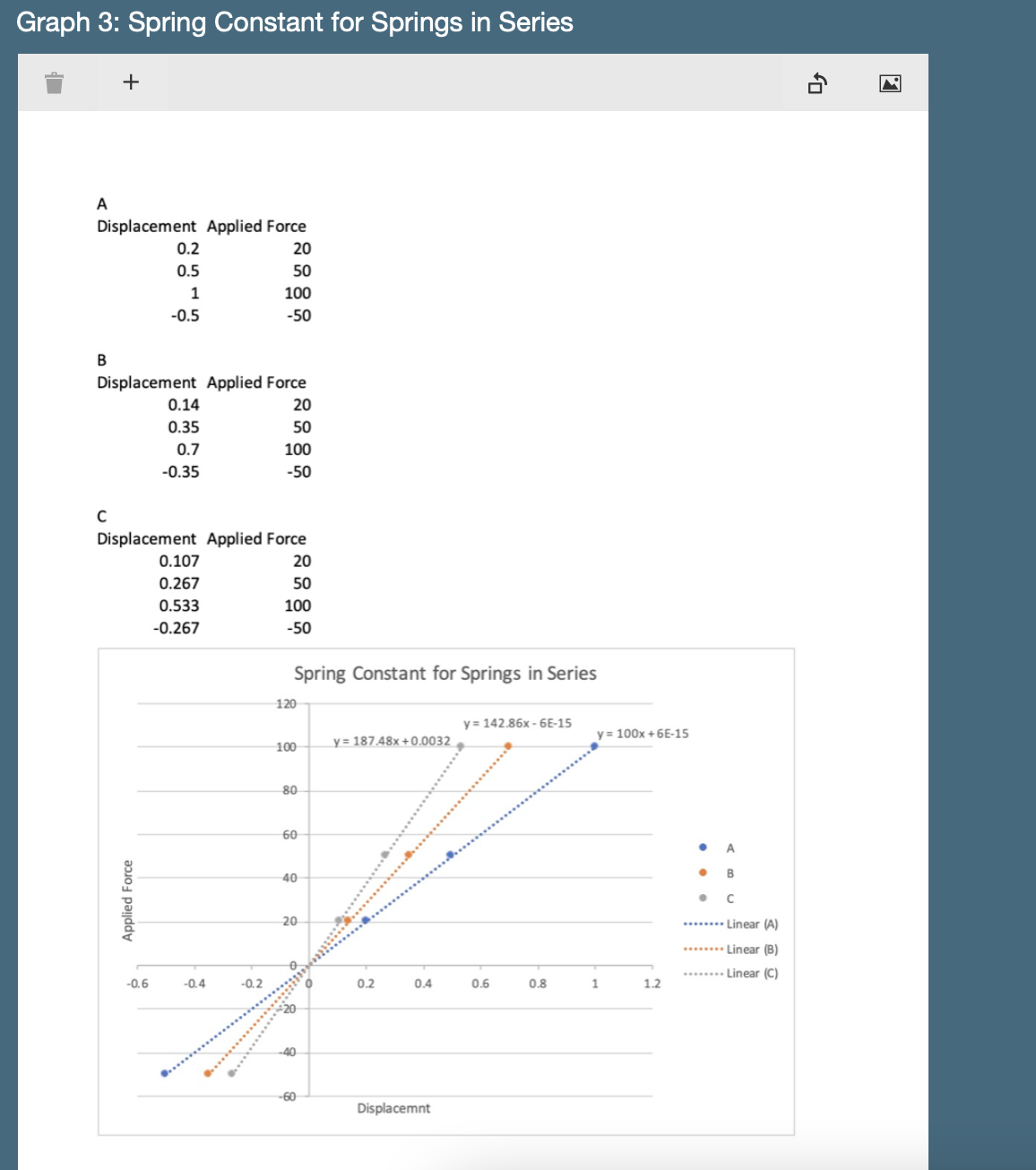This screenshot has width=1036, height=1170.
Task: Select the Displacement header in table A
Action: click(x=146, y=226)
